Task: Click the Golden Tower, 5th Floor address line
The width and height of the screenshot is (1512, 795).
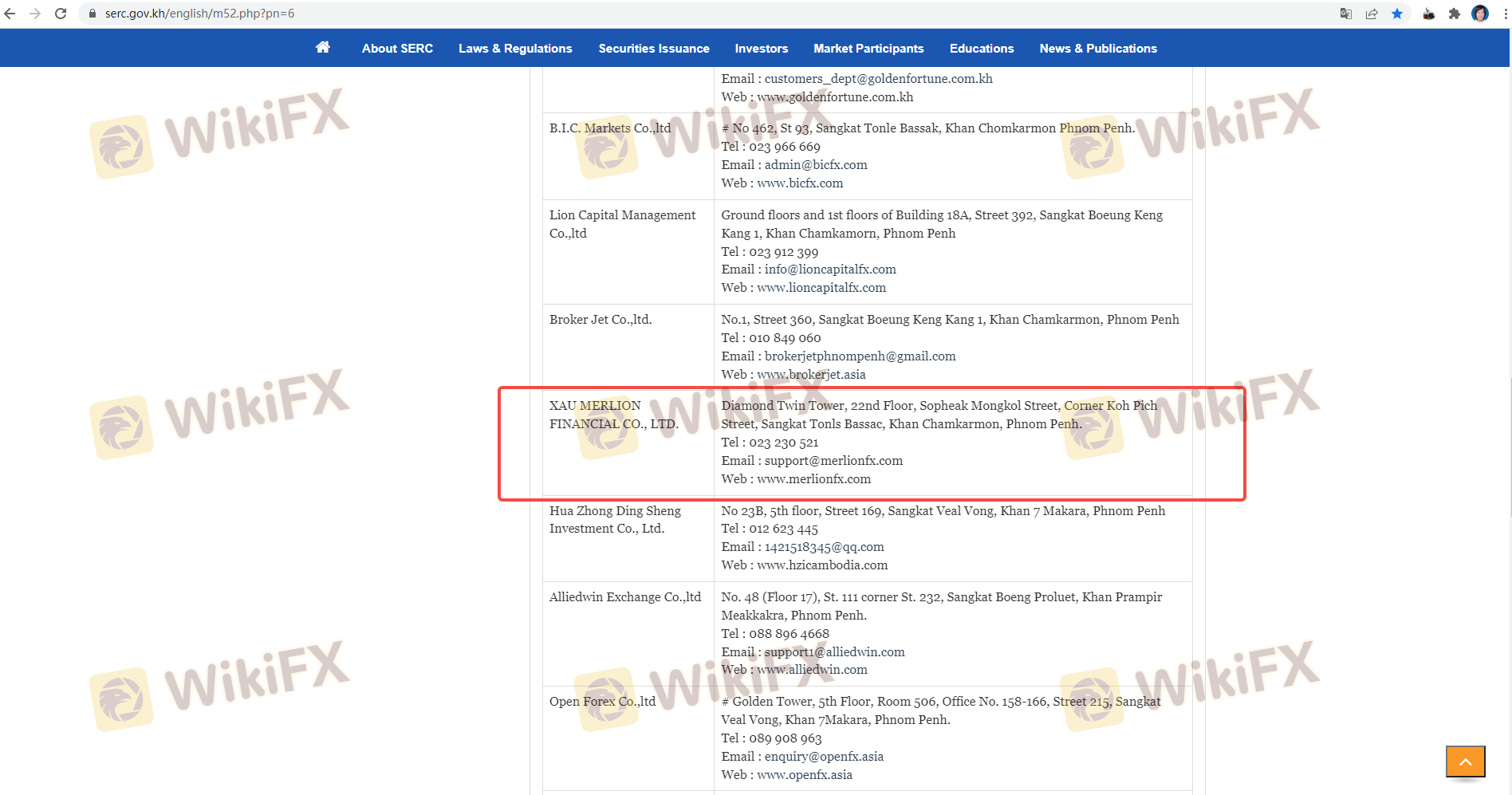Action: coord(941,710)
